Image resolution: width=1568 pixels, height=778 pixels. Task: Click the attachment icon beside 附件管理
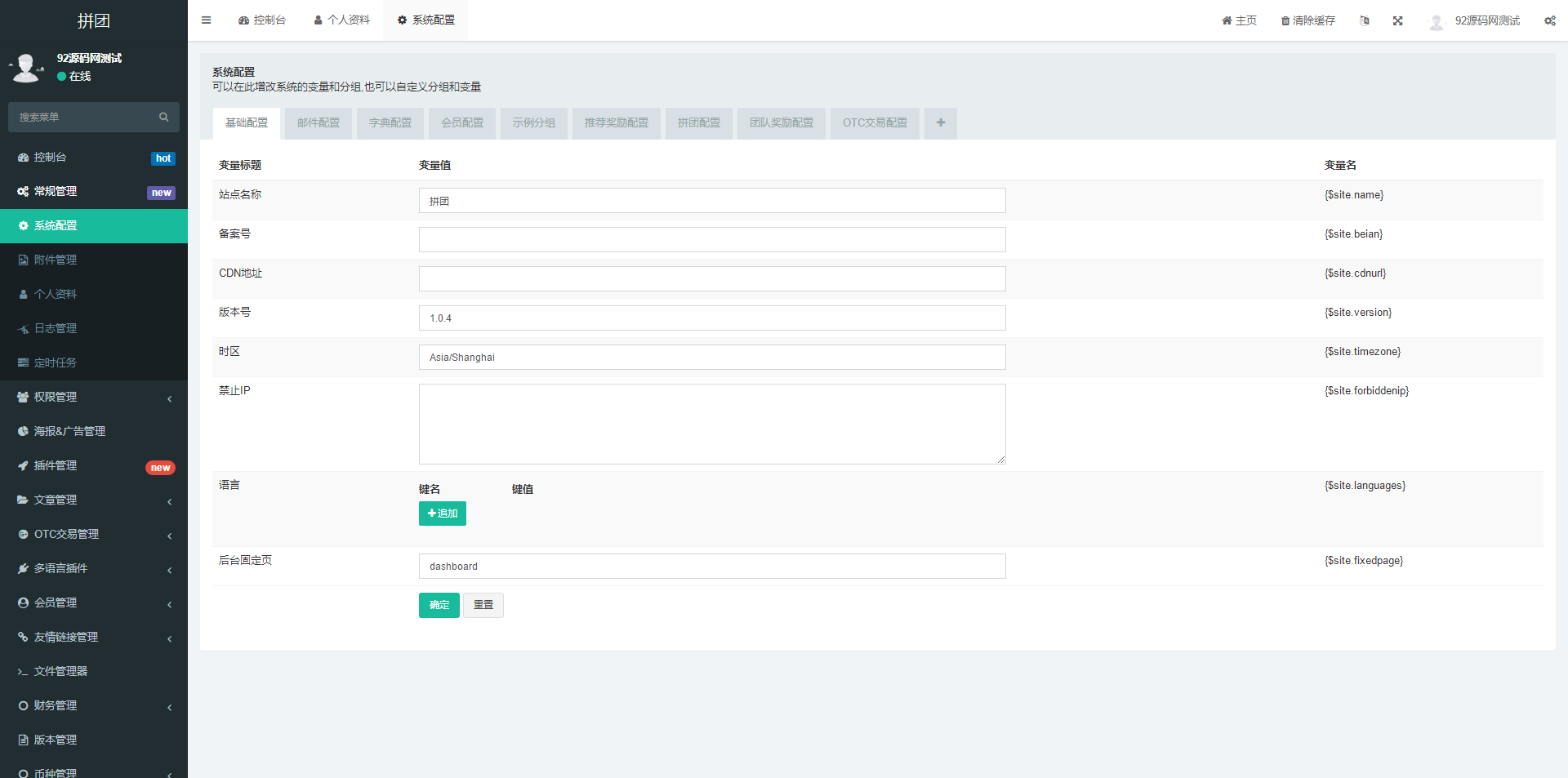[23, 260]
